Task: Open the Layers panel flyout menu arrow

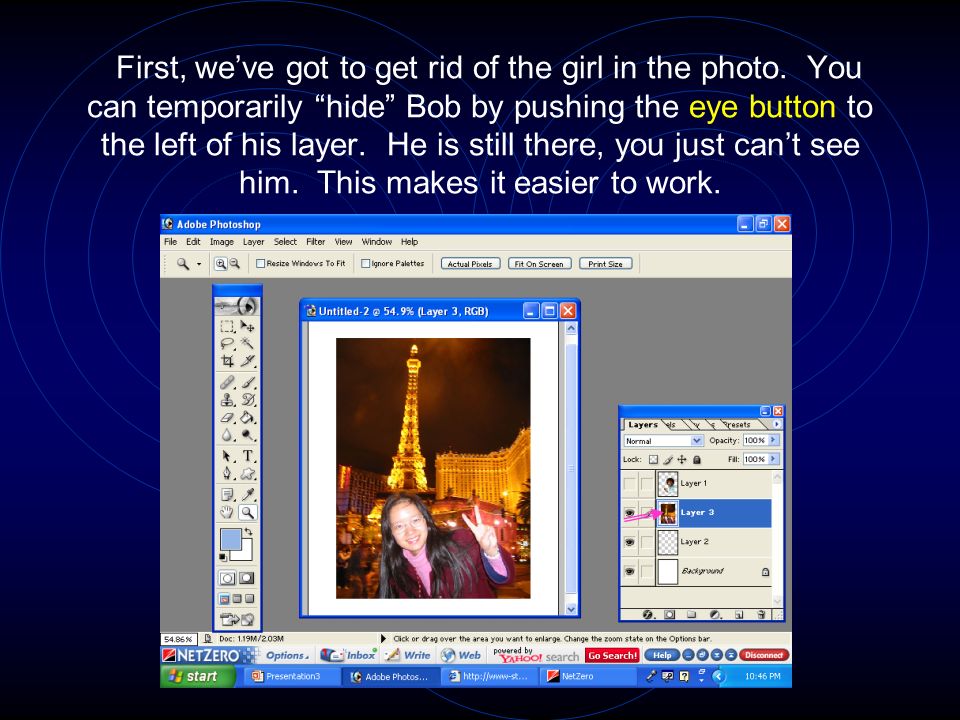Action: pos(777,424)
